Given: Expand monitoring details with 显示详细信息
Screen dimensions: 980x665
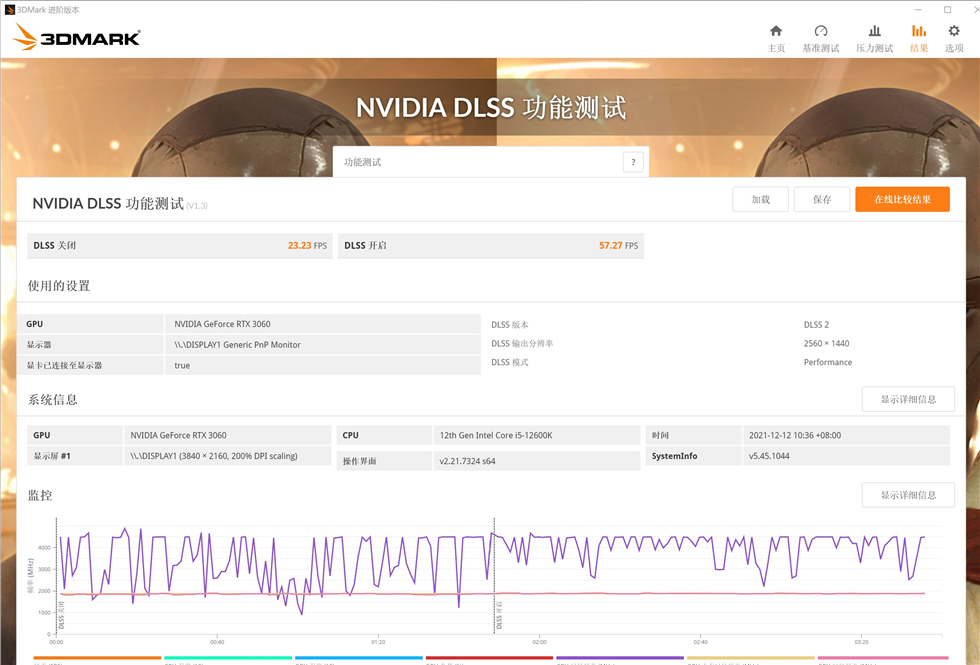Looking at the screenshot, I should tap(908, 494).
